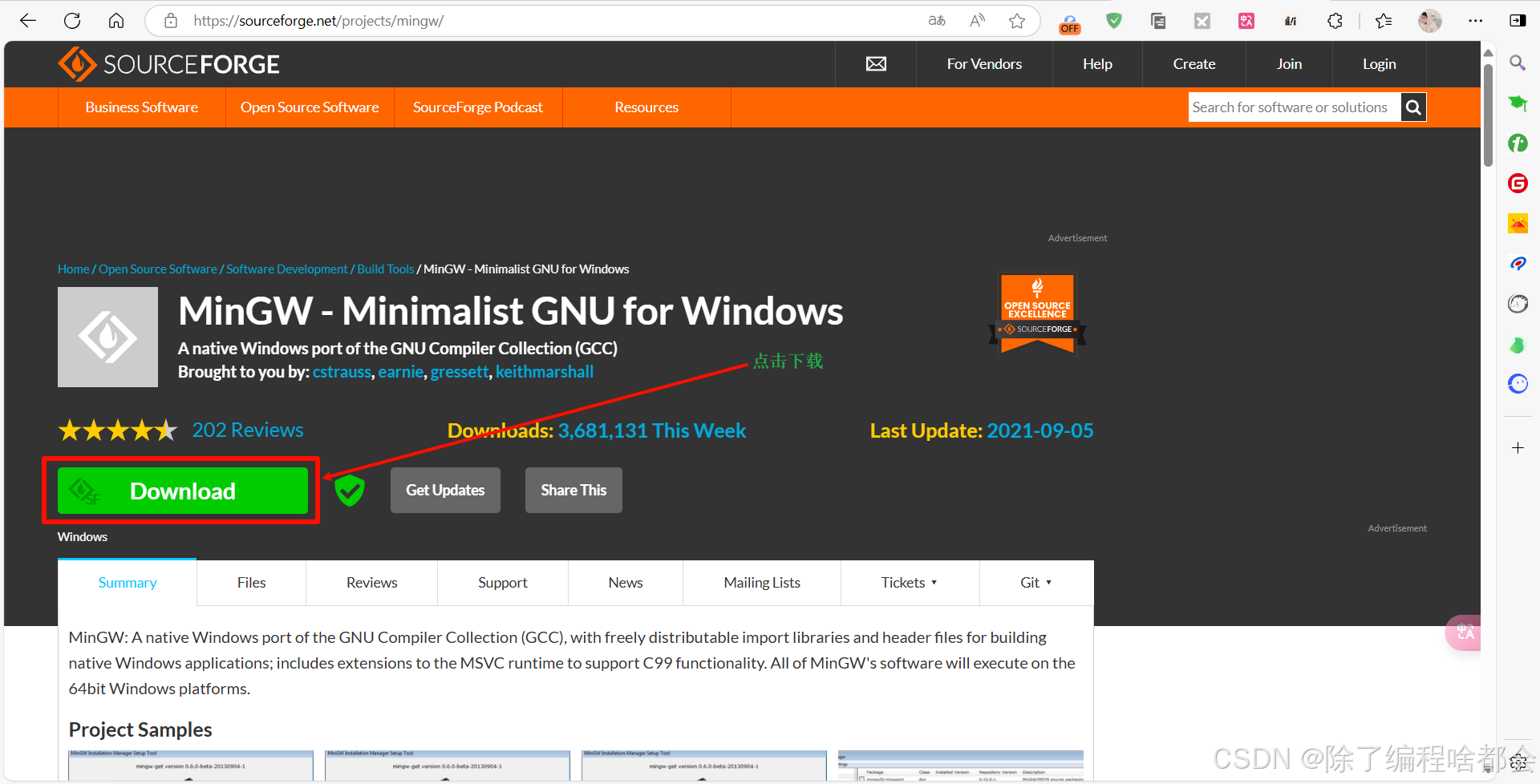Click the MinGW project logo image

coord(107,337)
